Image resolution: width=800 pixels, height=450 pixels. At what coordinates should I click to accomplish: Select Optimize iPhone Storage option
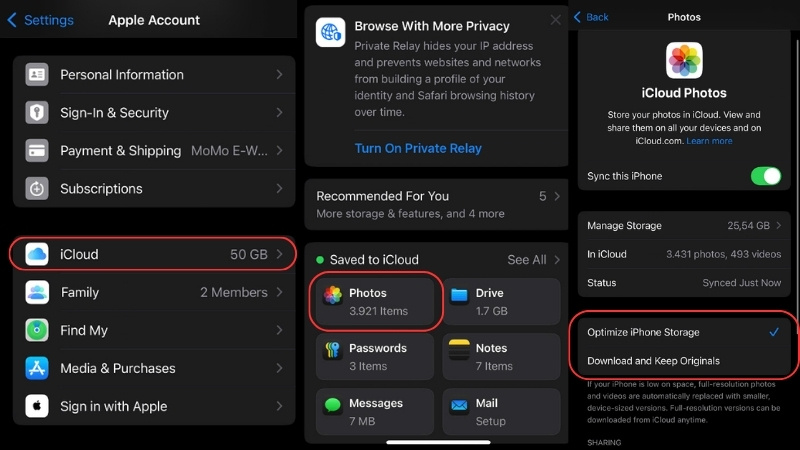click(x=684, y=332)
